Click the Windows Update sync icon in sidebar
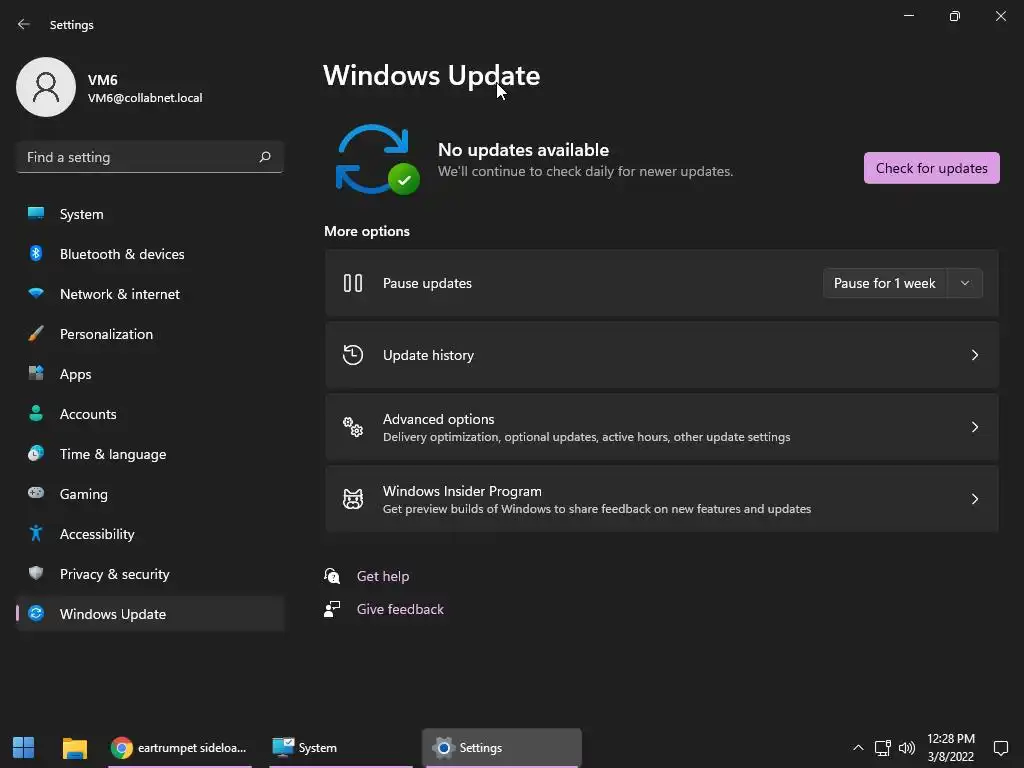Image resolution: width=1024 pixels, height=768 pixels. pos(36,613)
